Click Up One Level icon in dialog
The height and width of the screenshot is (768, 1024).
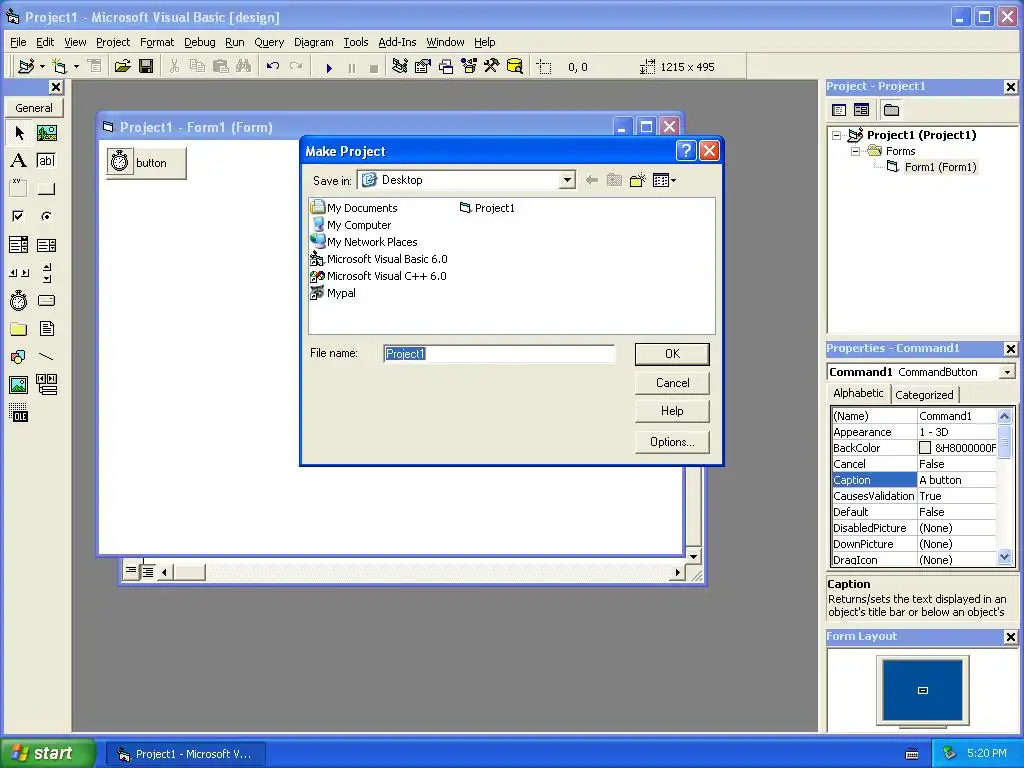(614, 180)
